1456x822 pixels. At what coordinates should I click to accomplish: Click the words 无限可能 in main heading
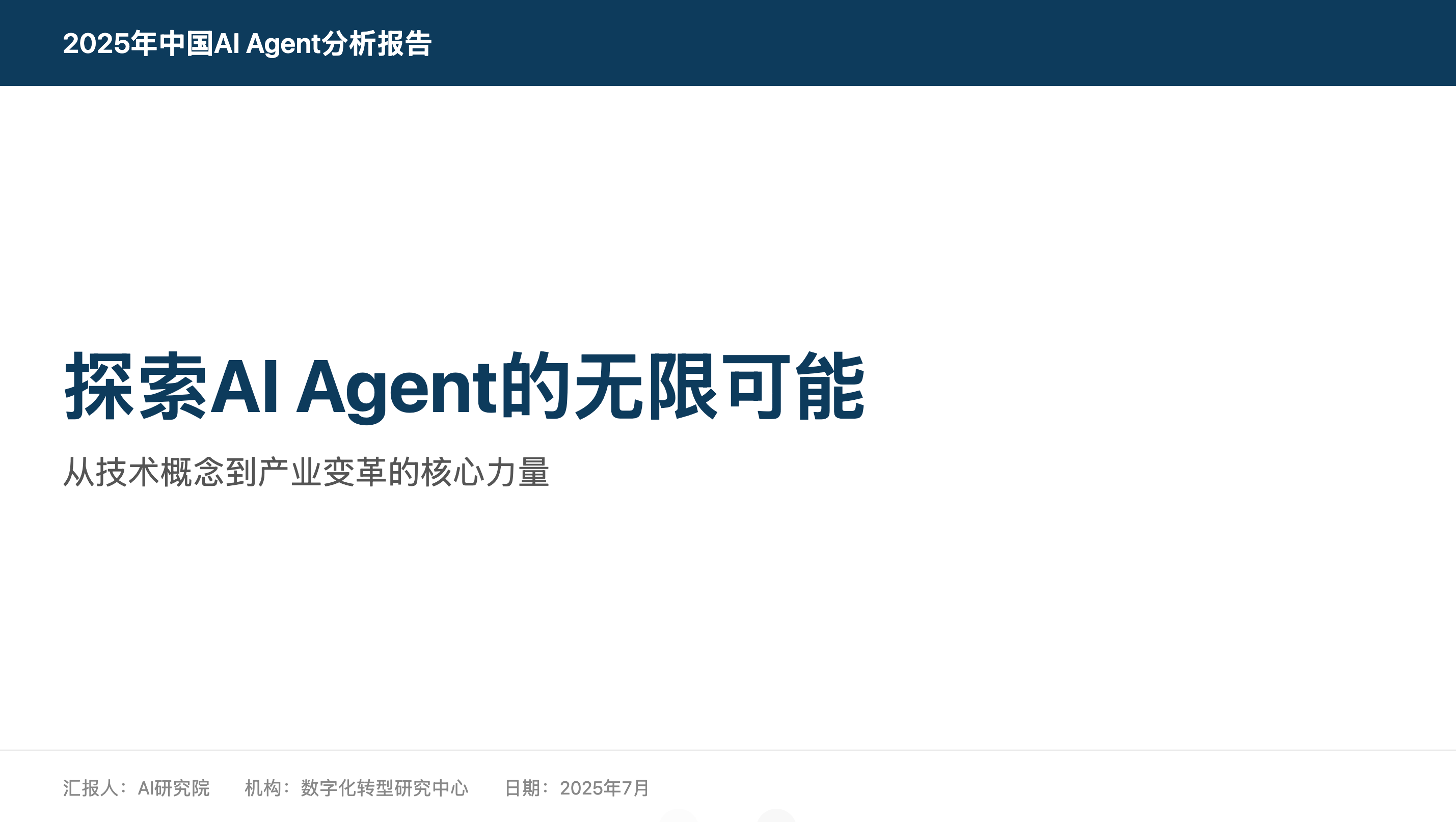click(719, 387)
